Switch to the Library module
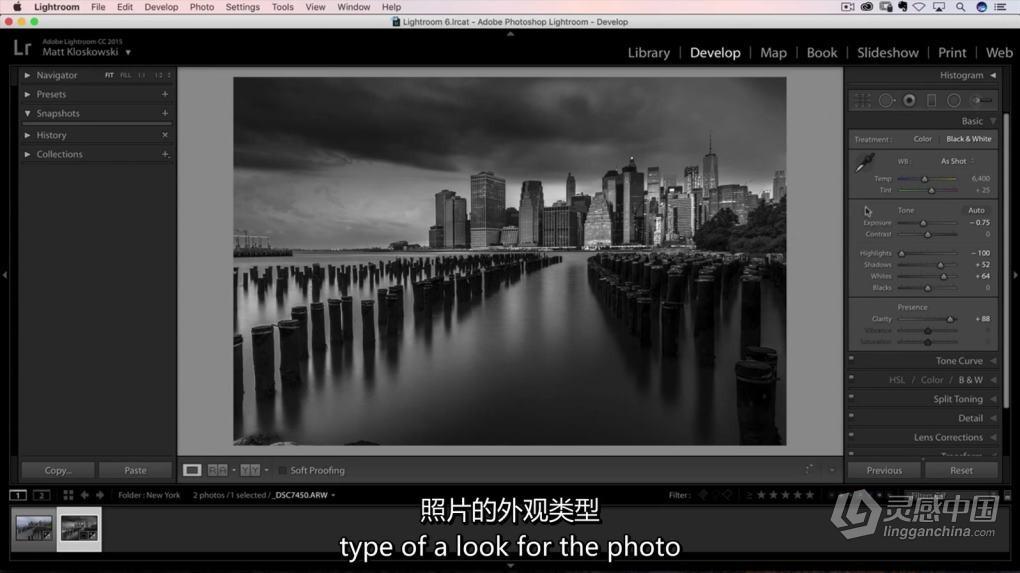This screenshot has width=1020, height=573. point(649,53)
